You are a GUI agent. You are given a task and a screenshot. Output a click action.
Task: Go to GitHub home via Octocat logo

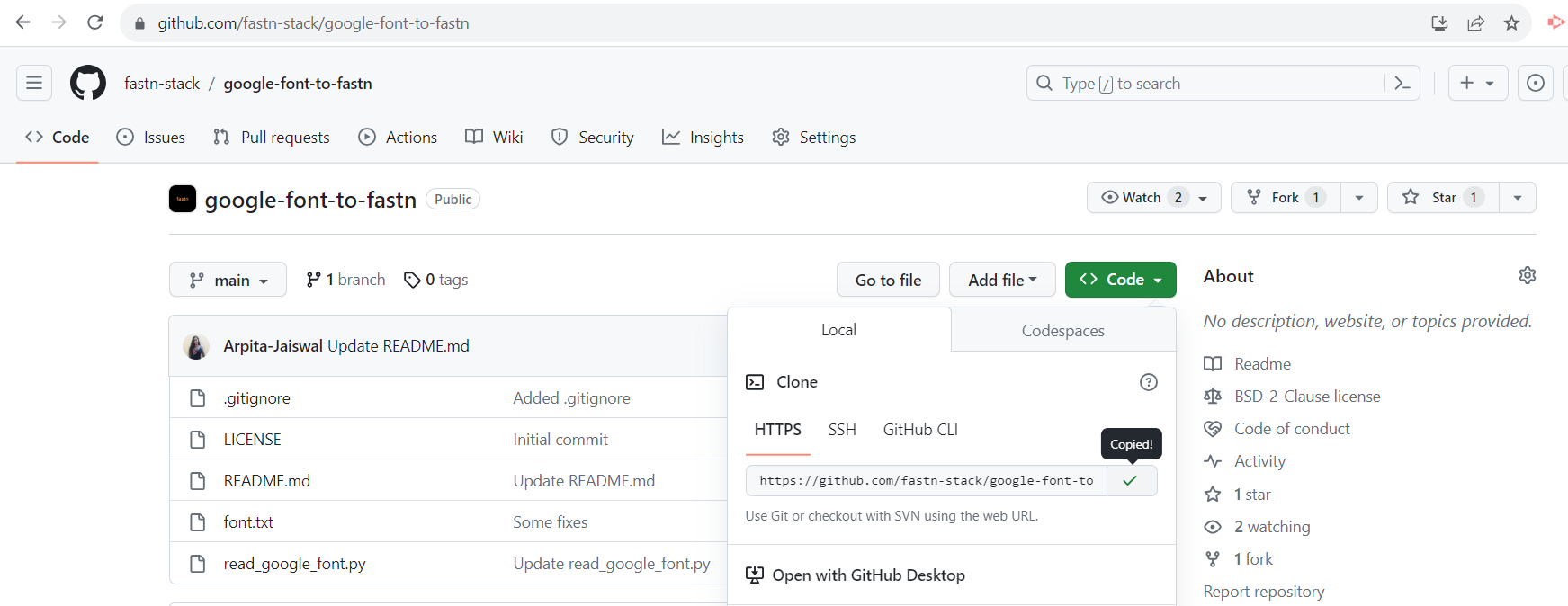(x=88, y=83)
